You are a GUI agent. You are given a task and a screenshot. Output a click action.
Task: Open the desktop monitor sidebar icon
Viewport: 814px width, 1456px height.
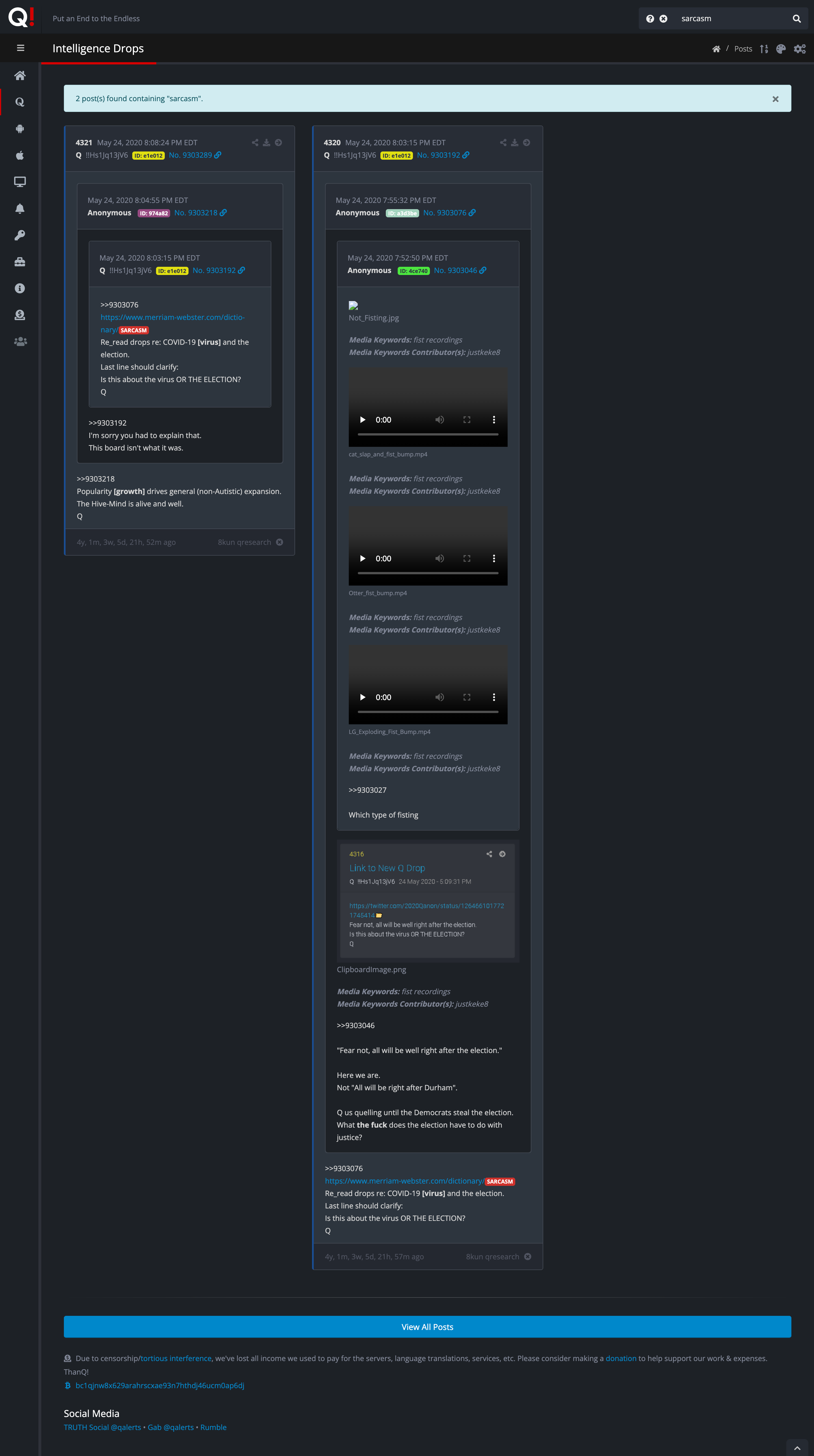pyautogui.click(x=20, y=182)
